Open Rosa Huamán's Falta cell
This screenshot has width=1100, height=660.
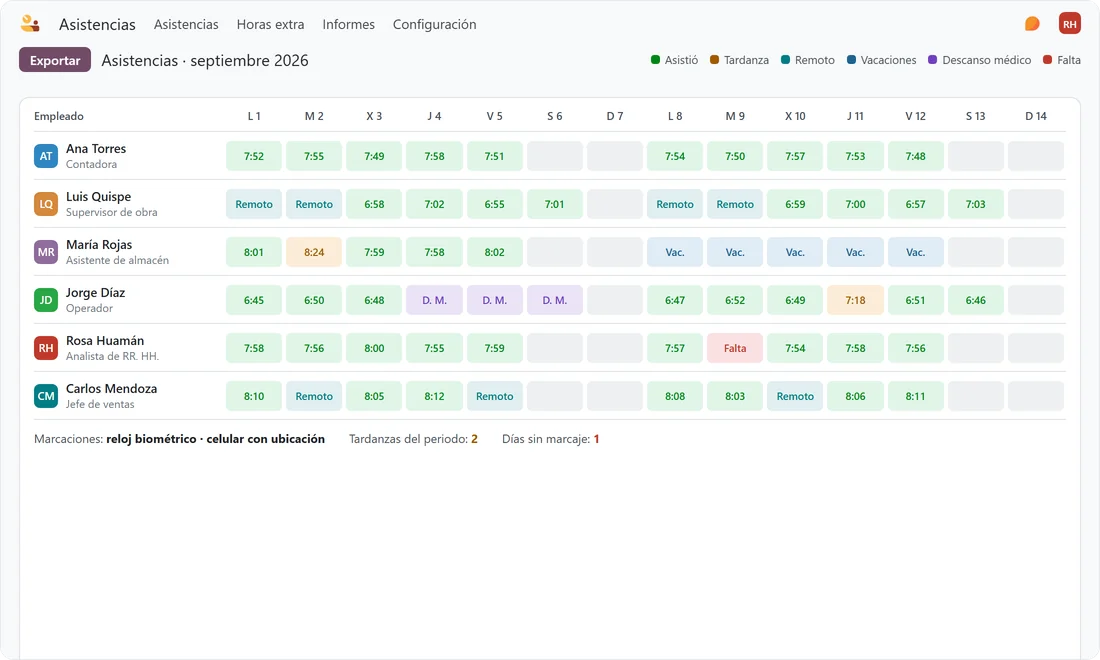735,348
